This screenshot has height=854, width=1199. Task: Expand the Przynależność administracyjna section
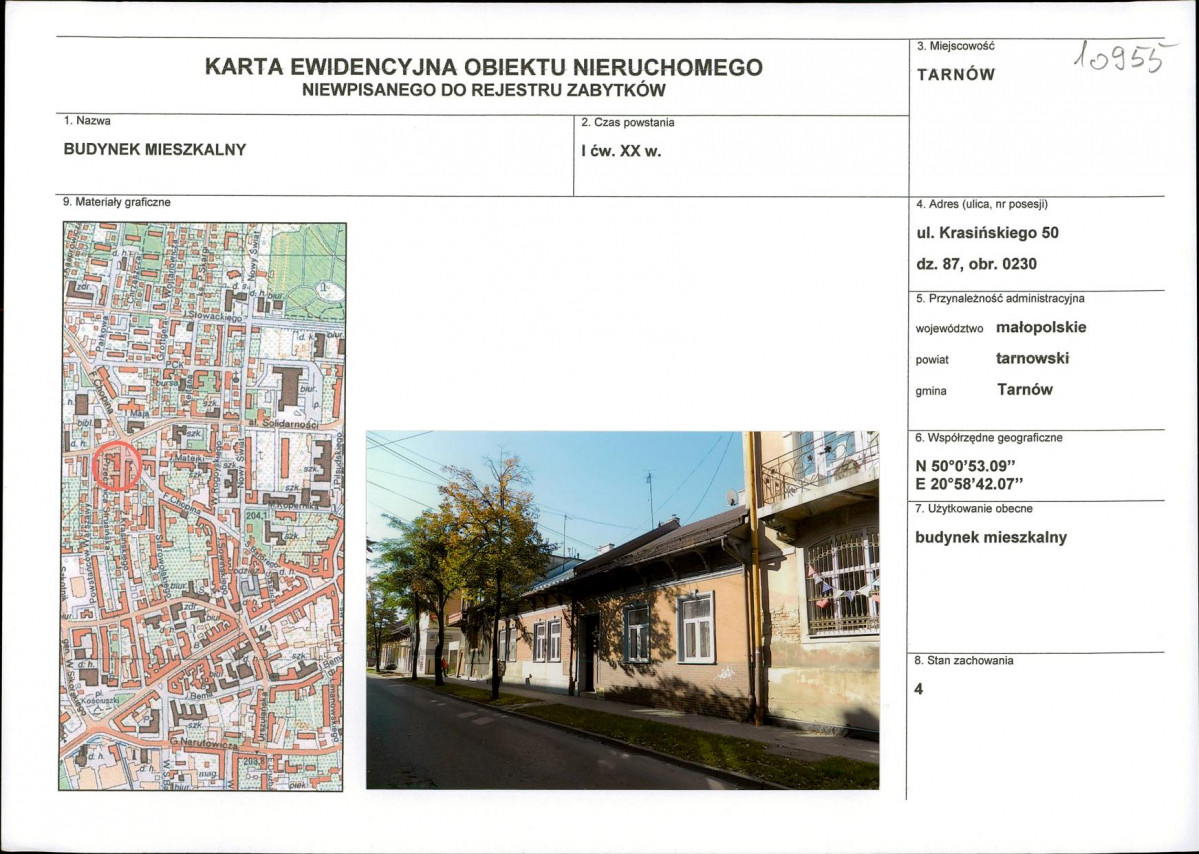tap(998, 299)
